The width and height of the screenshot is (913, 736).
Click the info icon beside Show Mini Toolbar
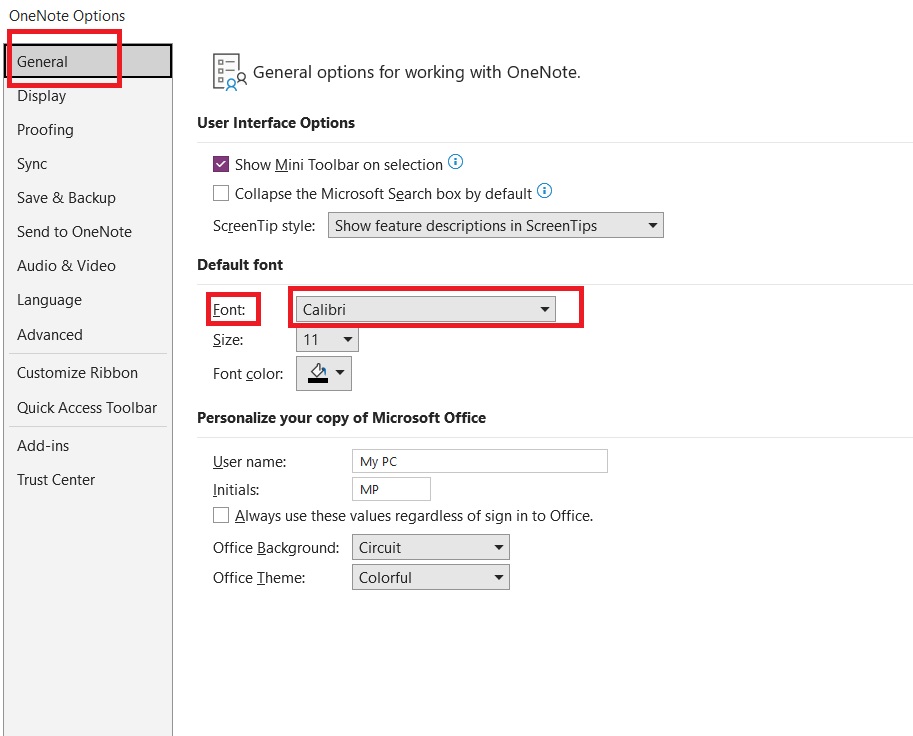click(456, 164)
